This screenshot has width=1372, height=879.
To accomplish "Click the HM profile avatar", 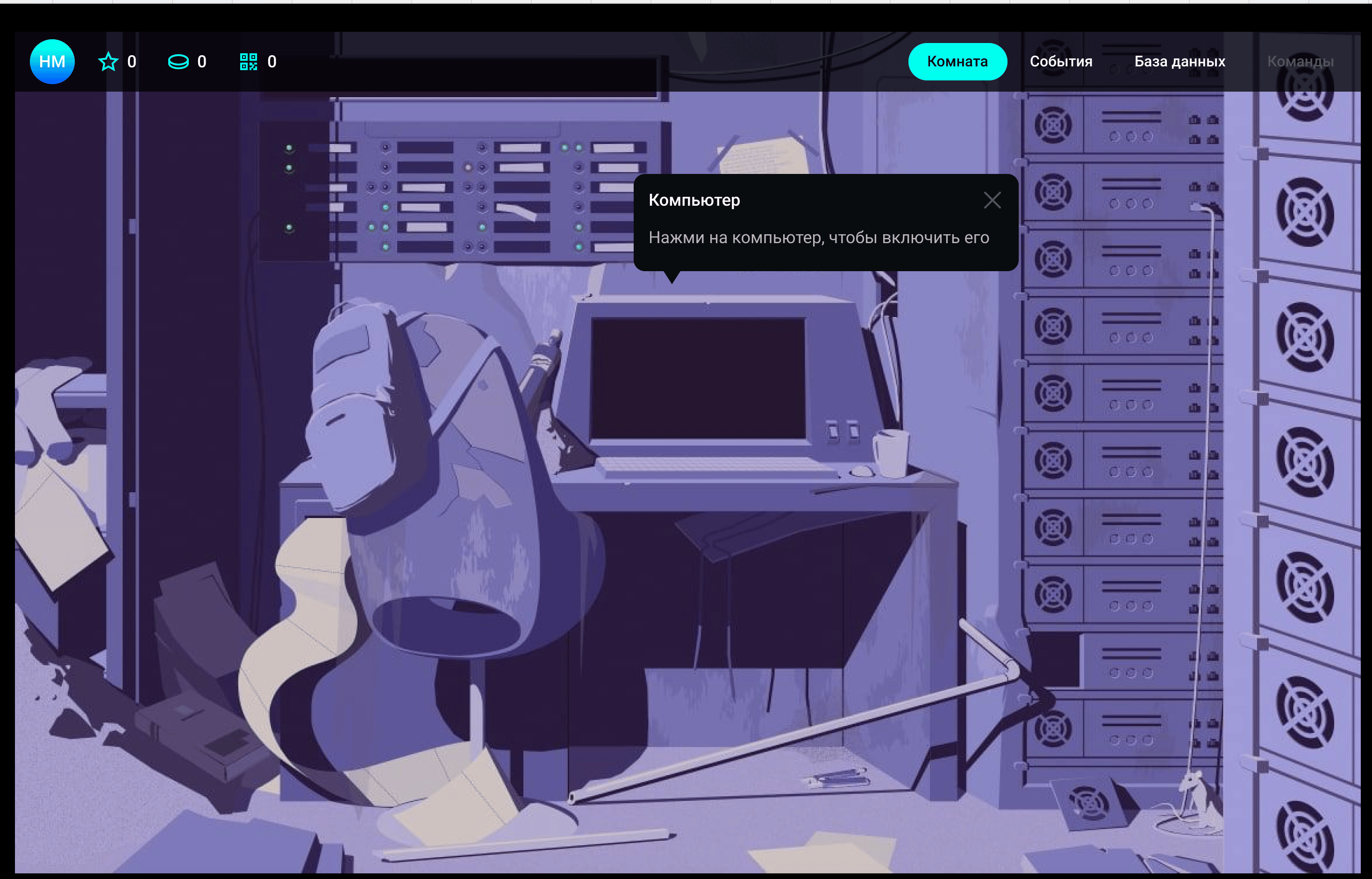I will tap(52, 62).
